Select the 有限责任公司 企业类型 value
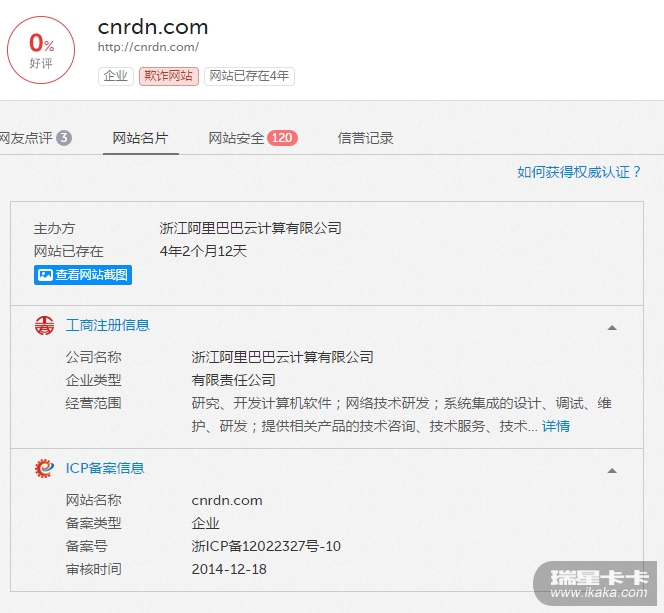 233,380
